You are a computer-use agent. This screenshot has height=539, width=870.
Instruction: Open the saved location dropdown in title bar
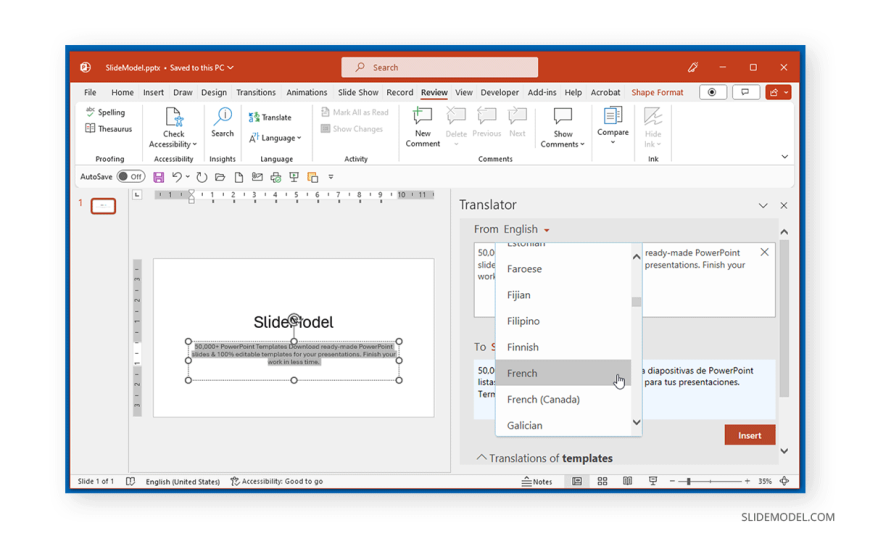point(230,68)
